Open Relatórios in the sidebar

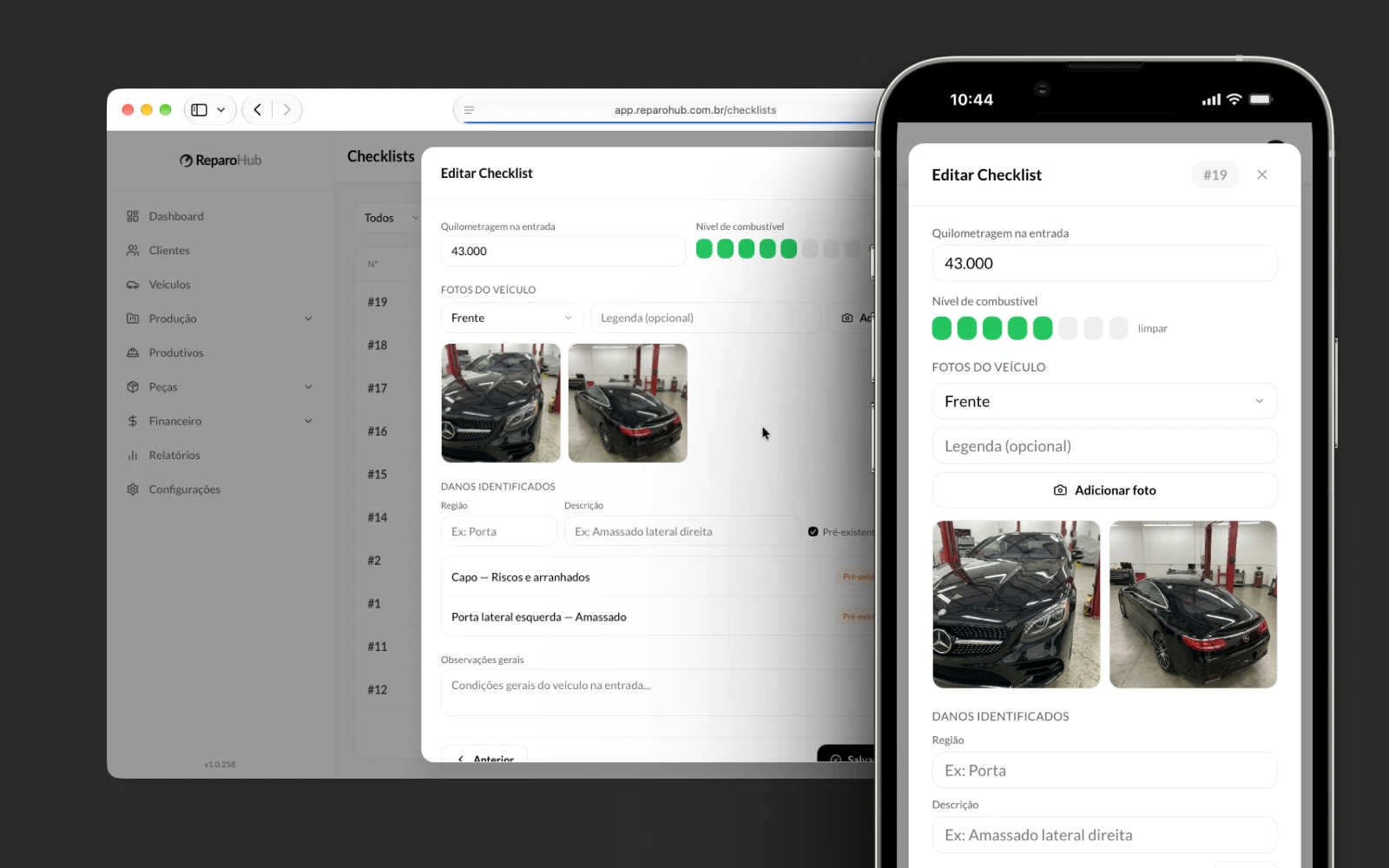click(x=174, y=455)
